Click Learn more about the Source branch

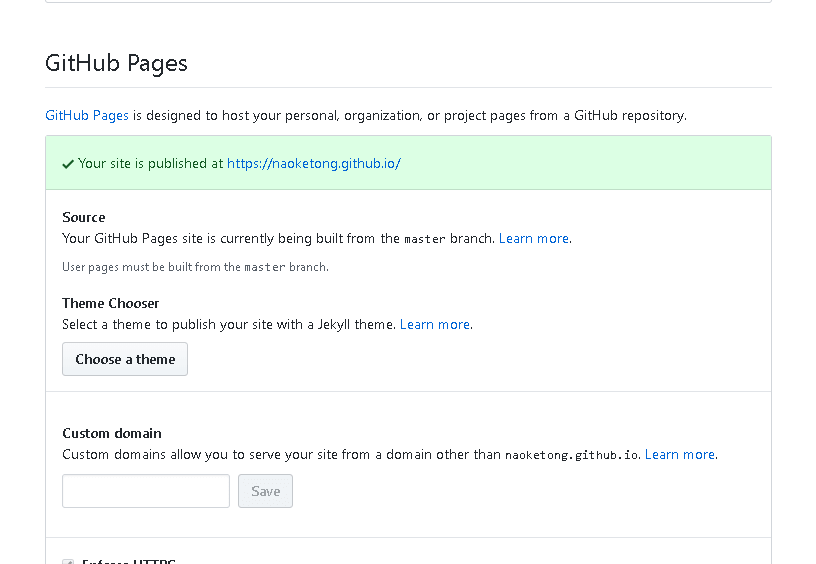(534, 239)
